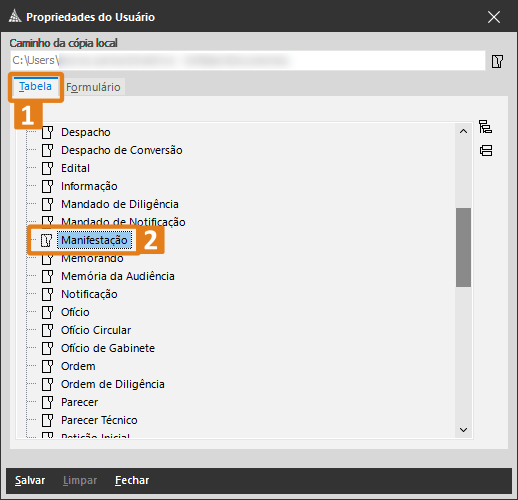Click scroll down arrow in list
Screen dimensions: 518x500
tap(463, 430)
